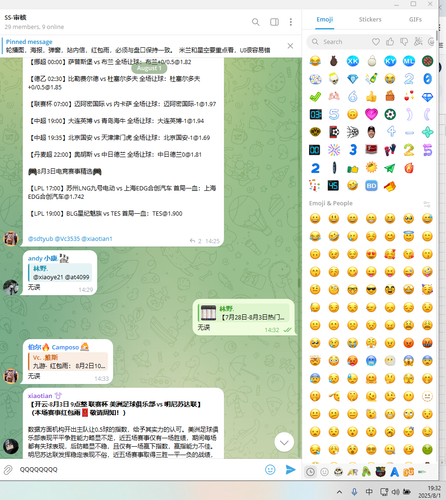This screenshot has height=500, width=446.
Task: Click the forward icon beside 14:25
Action: coord(192,241)
